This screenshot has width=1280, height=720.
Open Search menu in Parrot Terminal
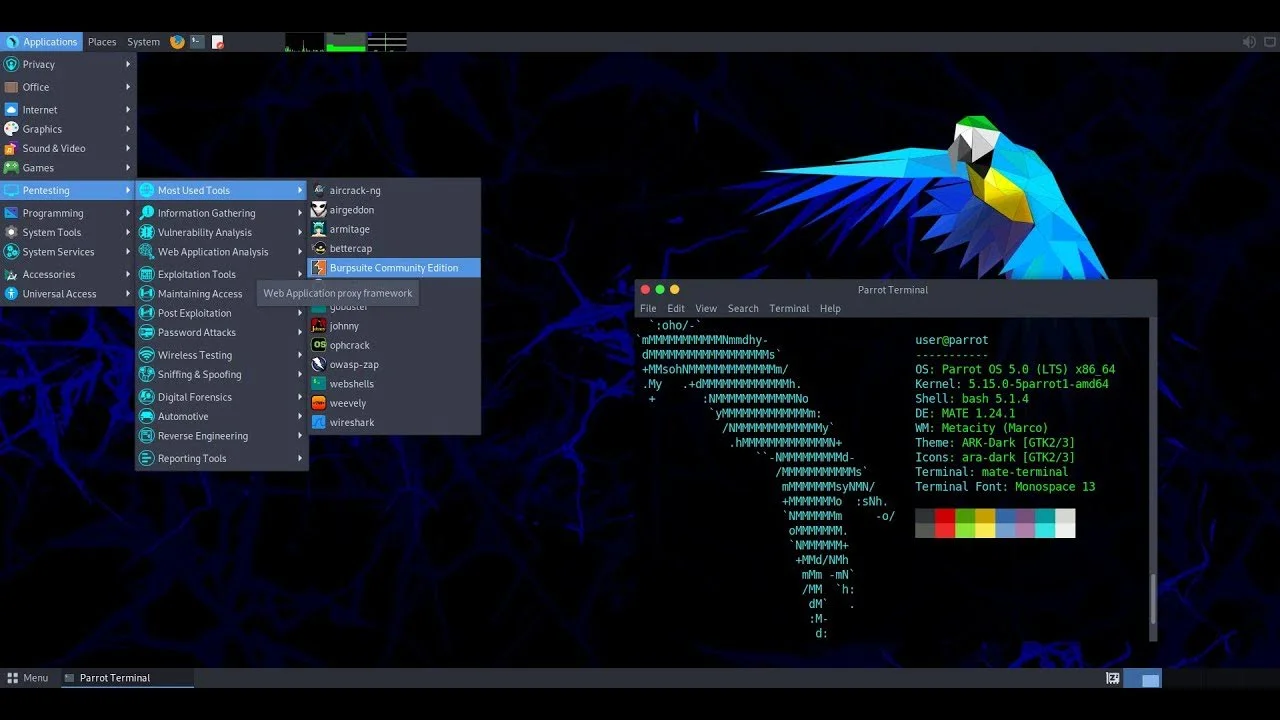coord(743,308)
